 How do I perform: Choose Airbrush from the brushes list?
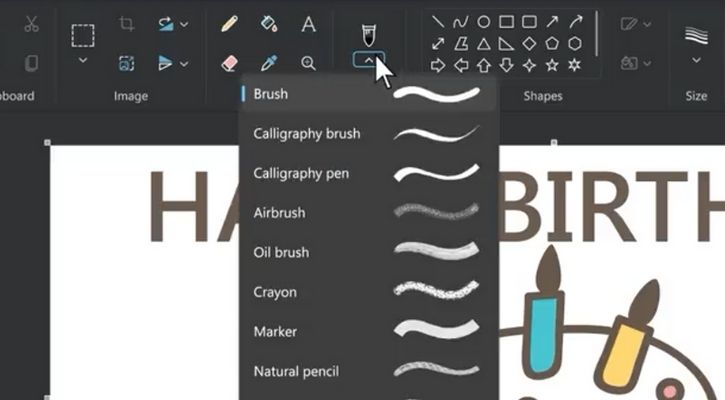pos(369,213)
